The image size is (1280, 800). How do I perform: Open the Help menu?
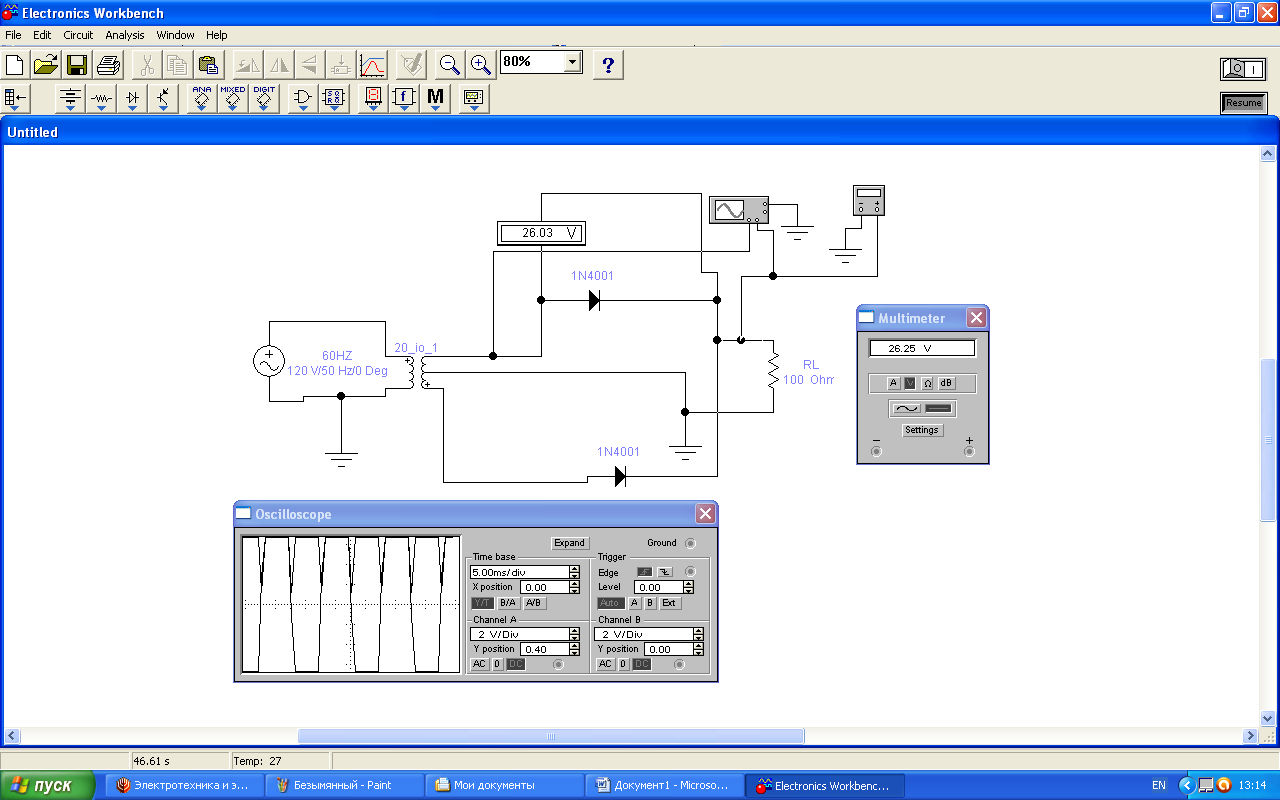[217, 35]
